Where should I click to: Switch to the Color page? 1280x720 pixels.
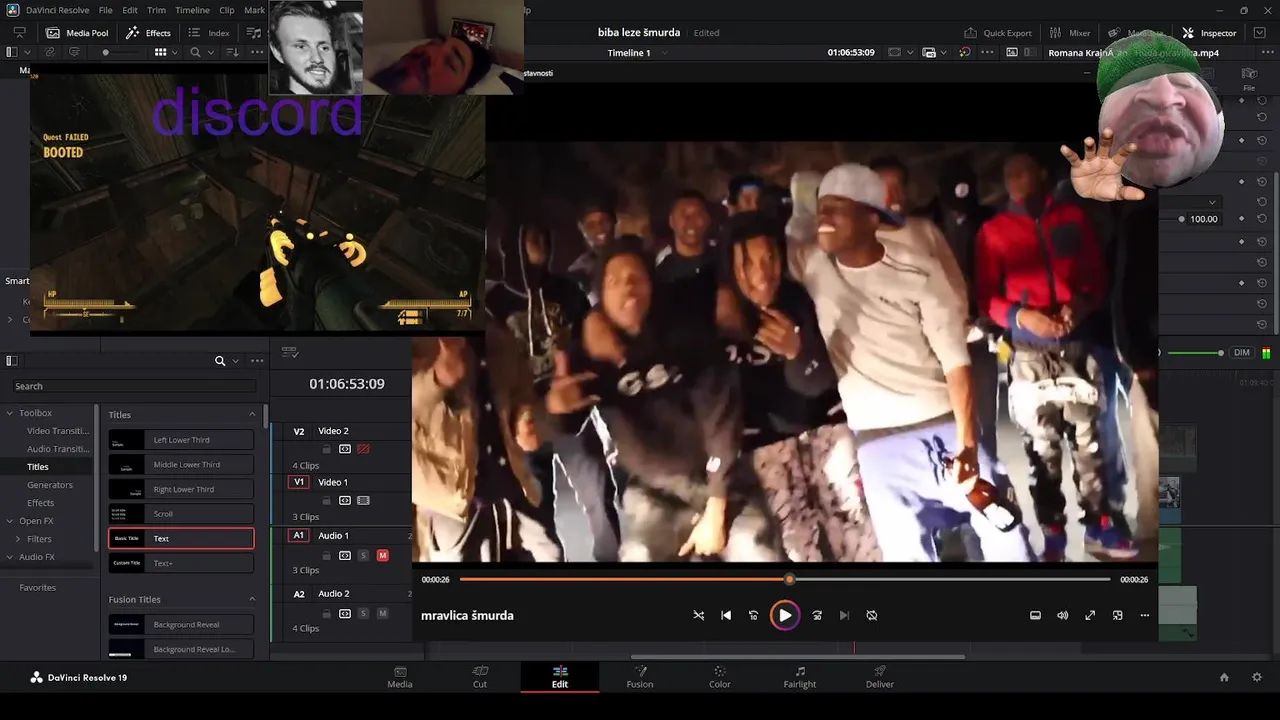click(720, 677)
